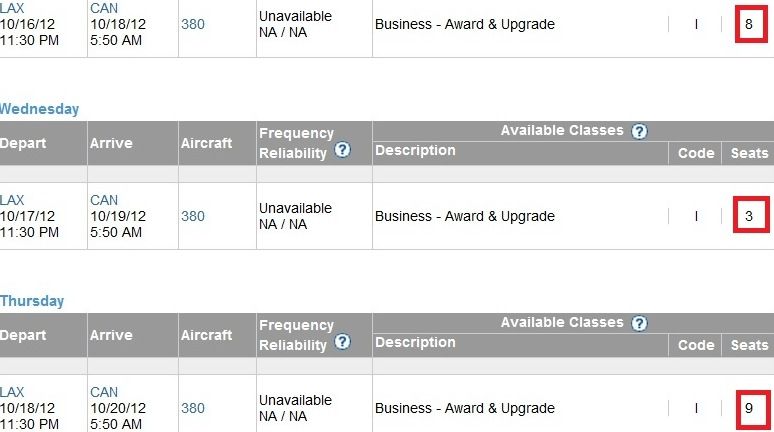Open 380 aircraft link for 10/16/12 flight
774x432 pixels.
193,24
